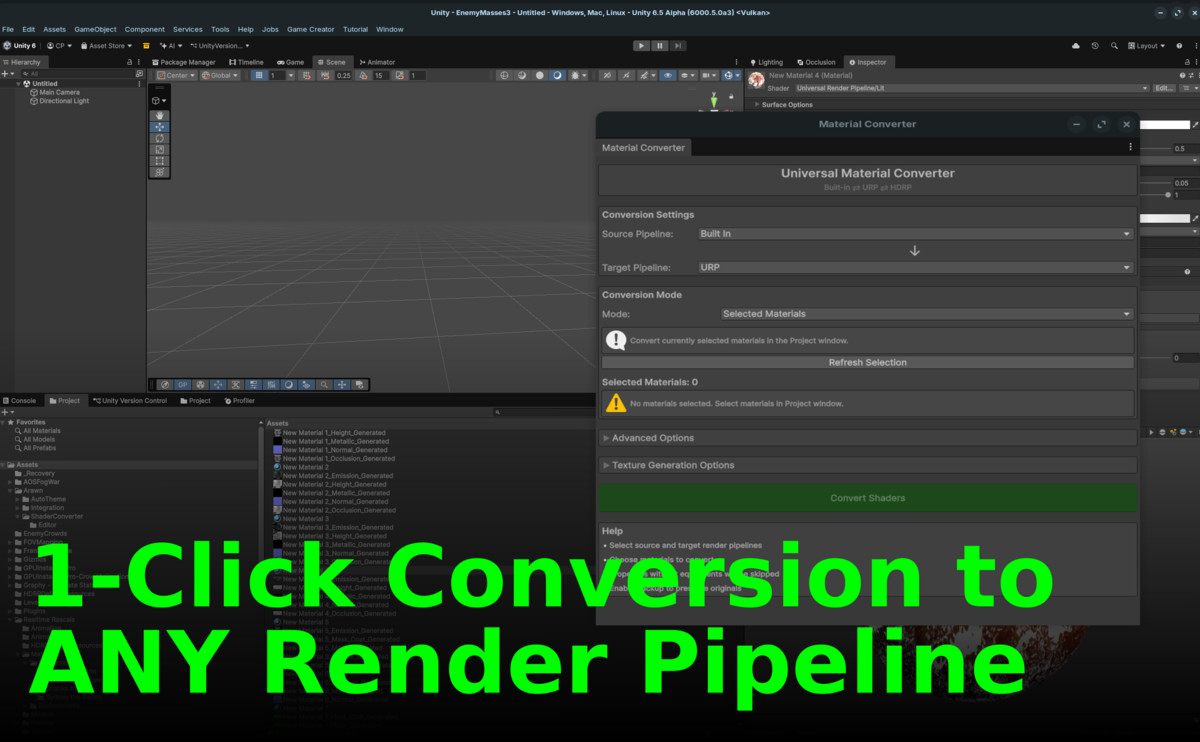
Task: Open the Game Creator menu
Action: pyautogui.click(x=311, y=29)
